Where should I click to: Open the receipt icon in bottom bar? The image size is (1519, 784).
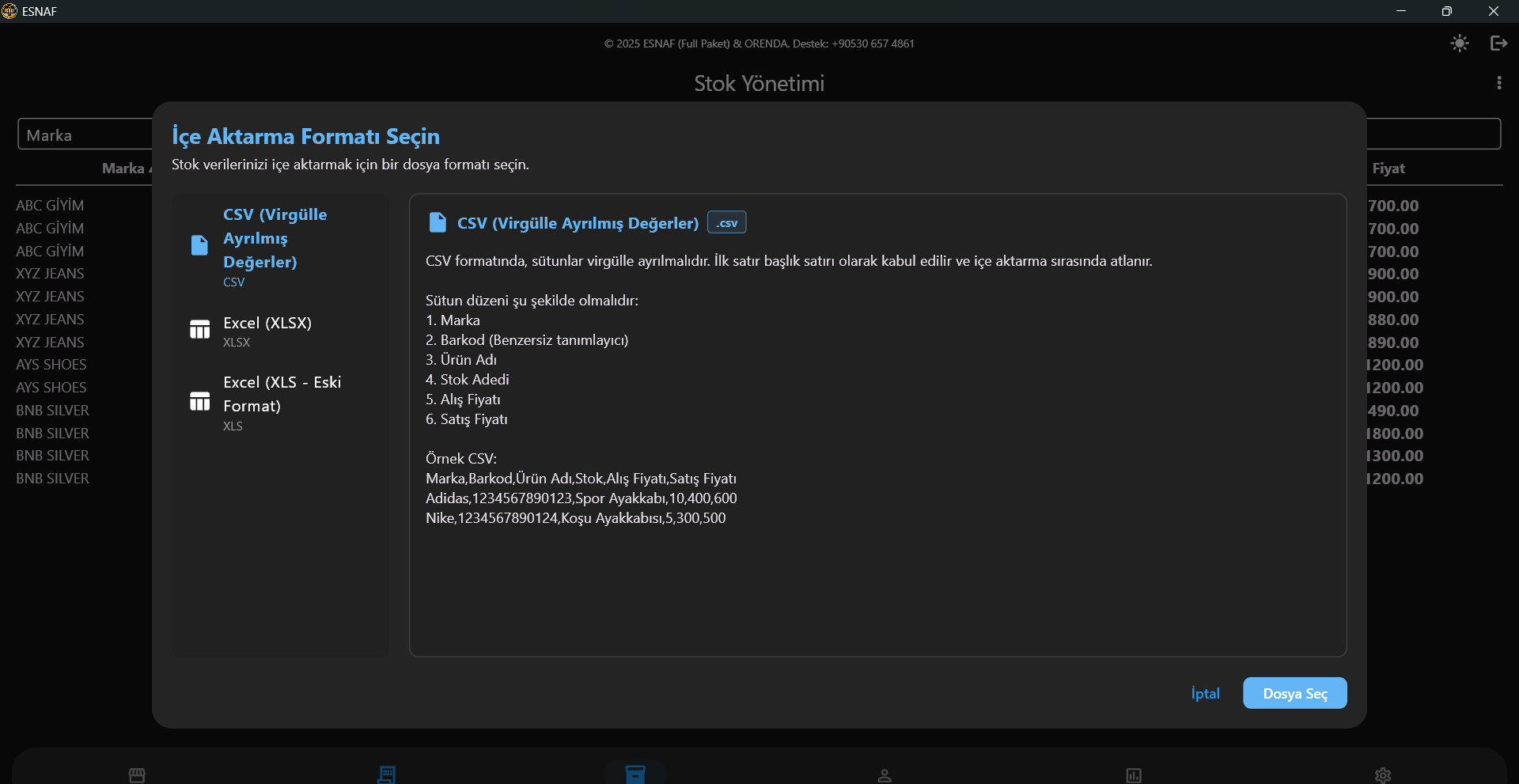tap(386, 775)
